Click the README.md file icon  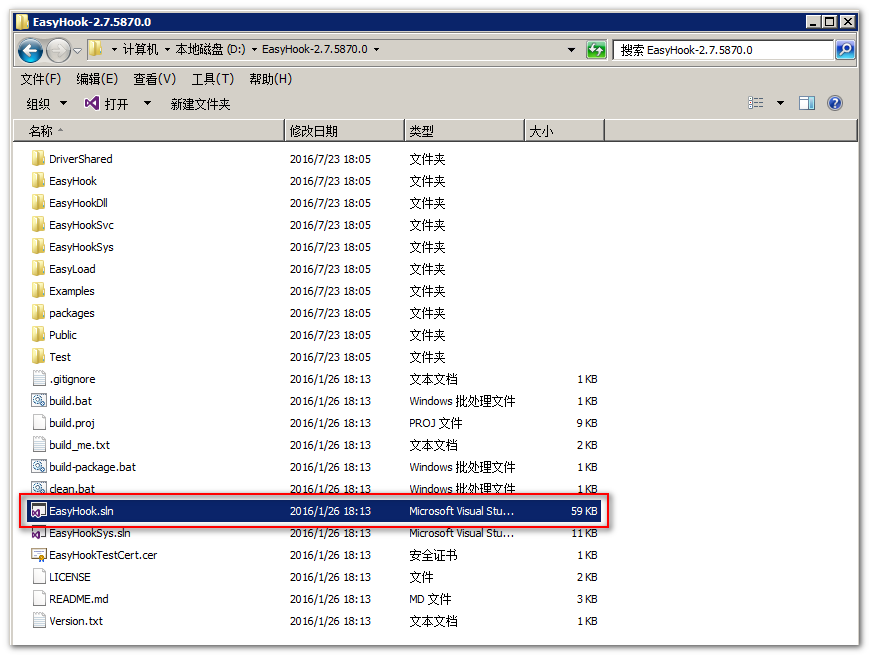click(x=39, y=598)
